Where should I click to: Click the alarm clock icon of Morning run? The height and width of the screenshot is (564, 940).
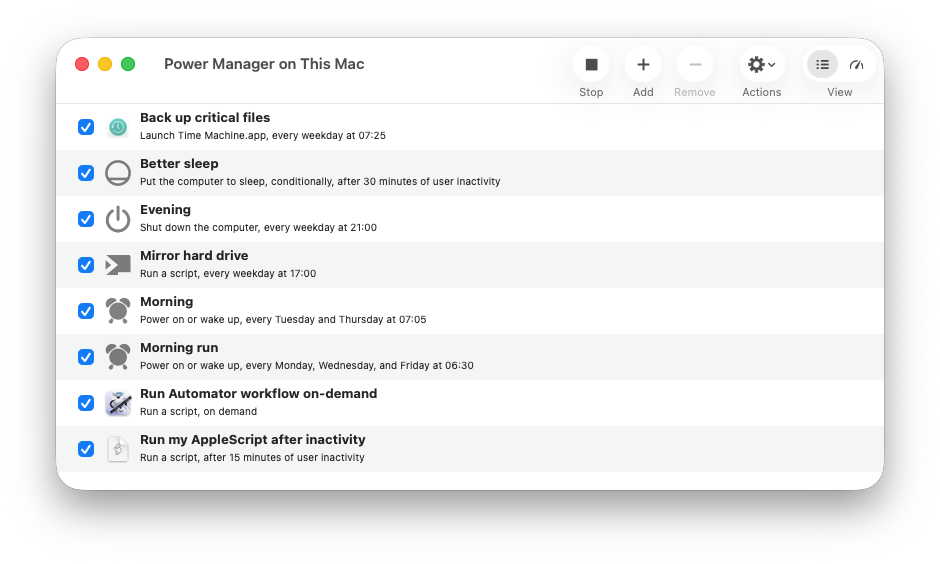click(118, 357)
